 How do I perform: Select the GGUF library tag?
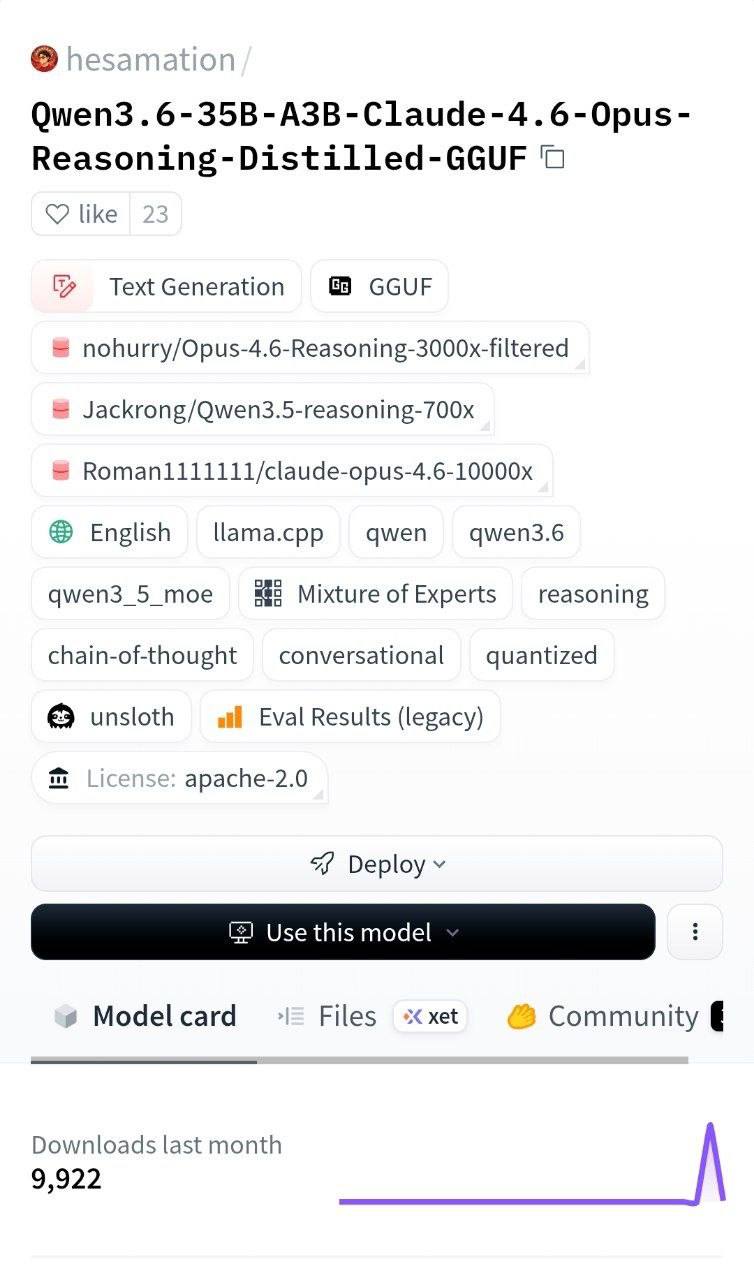pos(379,287)
